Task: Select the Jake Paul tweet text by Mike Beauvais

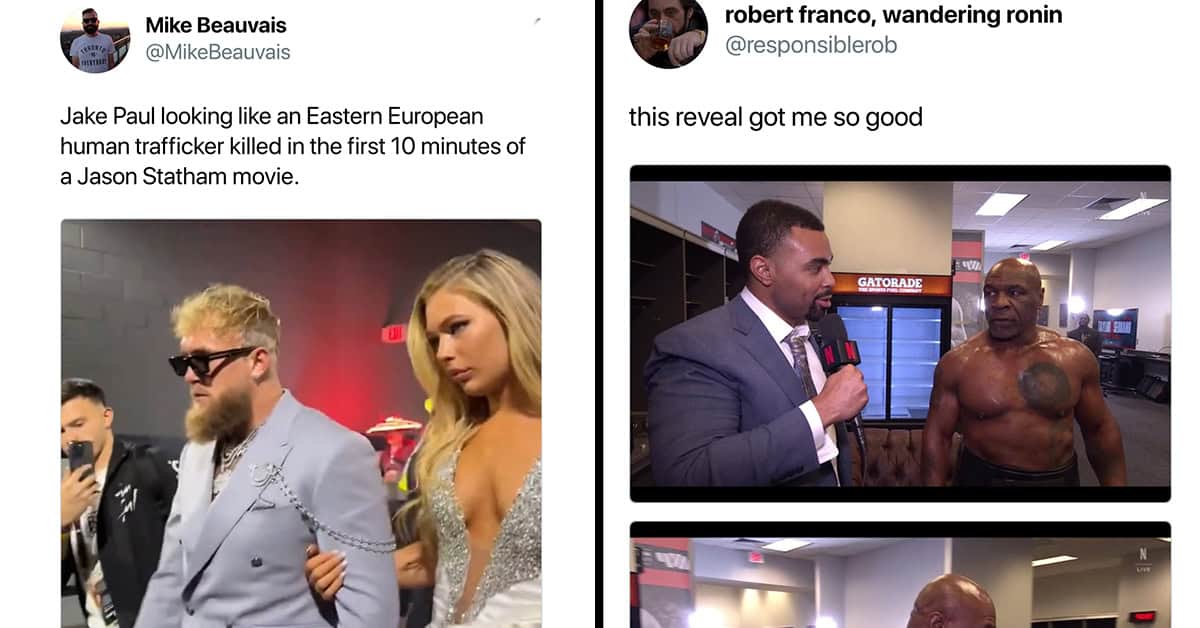Action: [x=293, y=147]
